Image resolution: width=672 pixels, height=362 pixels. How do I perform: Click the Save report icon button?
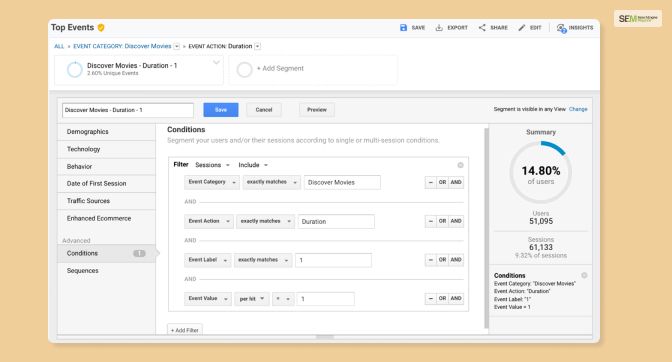(x=412, y=28)
